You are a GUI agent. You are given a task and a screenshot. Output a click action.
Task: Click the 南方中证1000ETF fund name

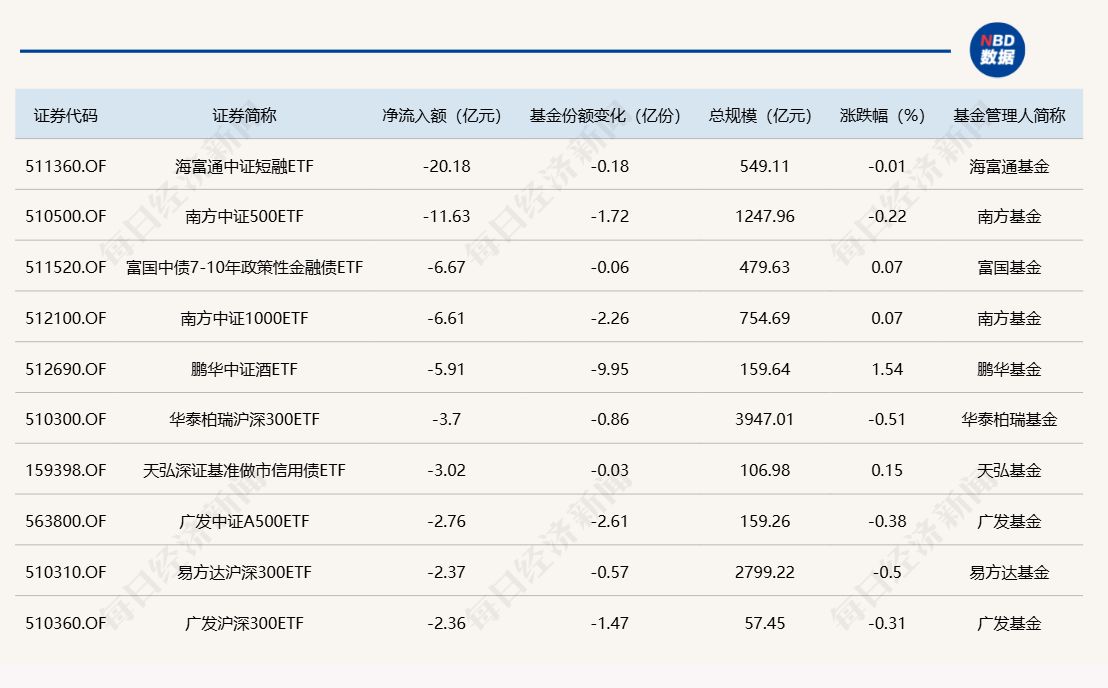pyautogui.click(x=244, y=318)
